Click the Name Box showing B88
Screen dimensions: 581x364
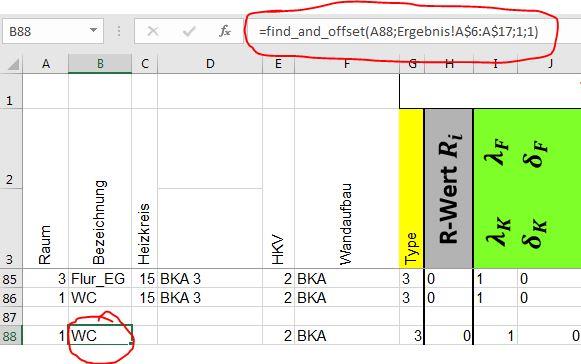[53, 32]
